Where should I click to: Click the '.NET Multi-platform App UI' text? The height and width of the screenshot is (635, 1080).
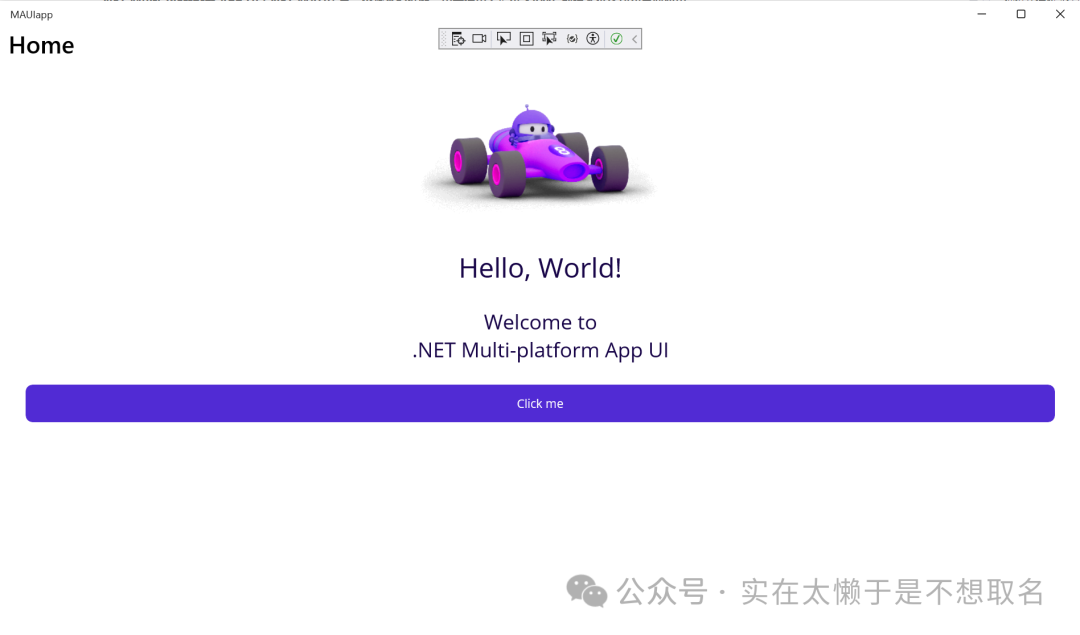pyautogui.click(x=540, y=350)
